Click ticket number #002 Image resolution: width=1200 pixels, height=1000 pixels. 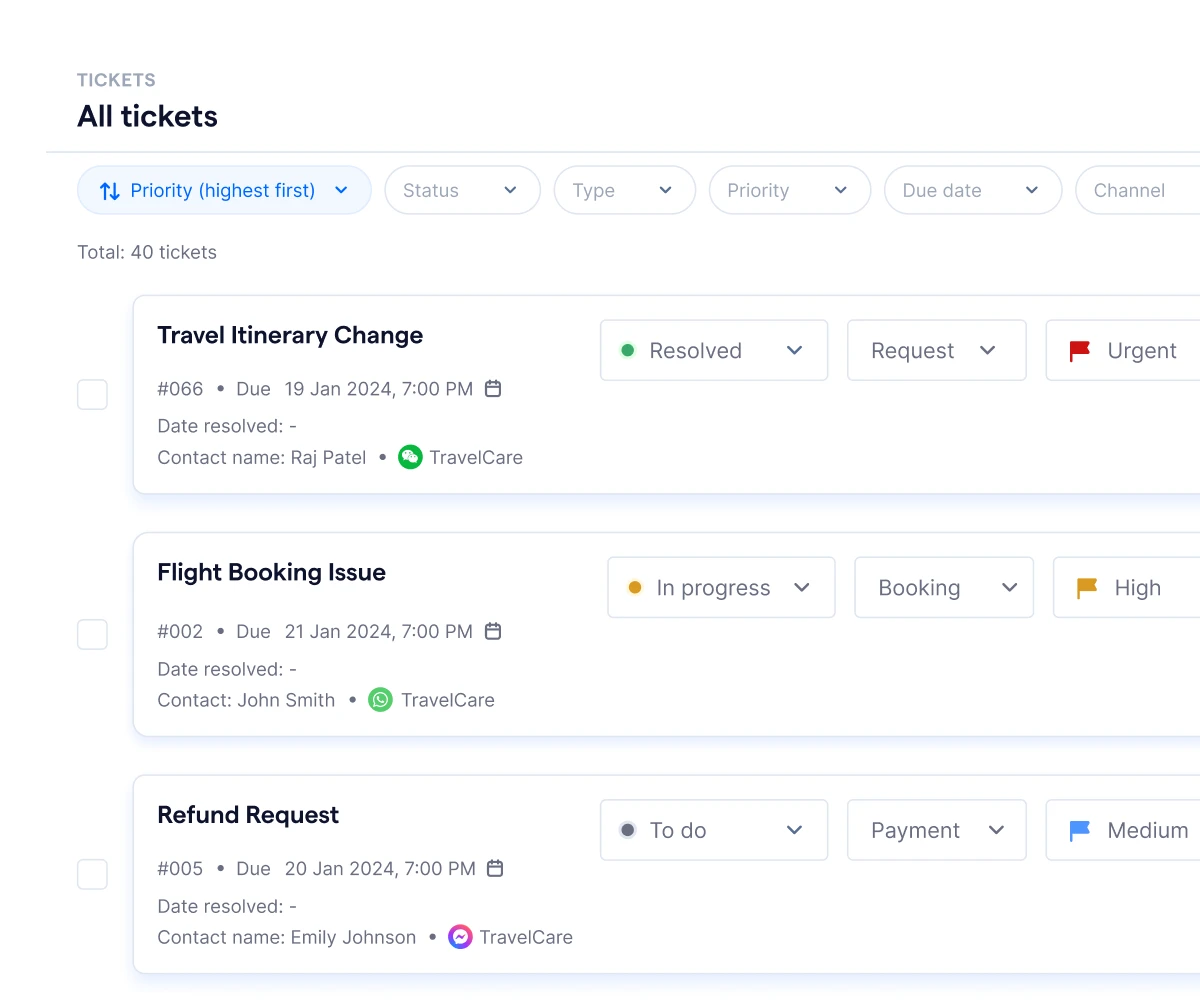point(180,631)
